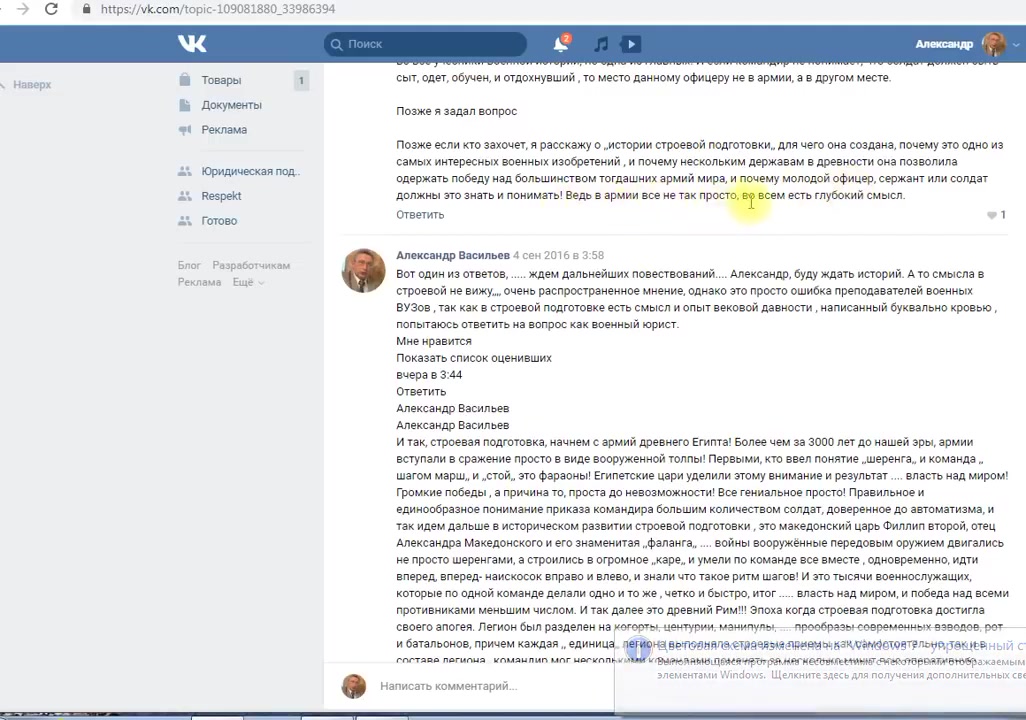This screenshot has height=720, width=1026.
Task: Open the Блог footer link
Action: 189,265
